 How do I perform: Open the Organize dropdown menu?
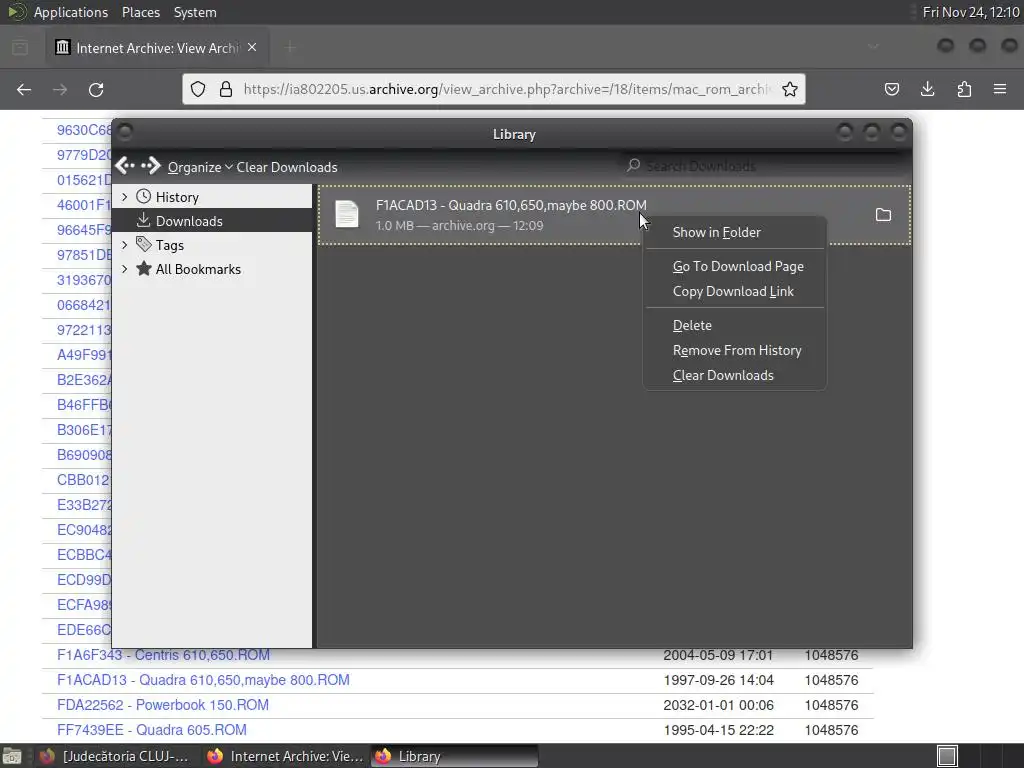click(200, 167)
